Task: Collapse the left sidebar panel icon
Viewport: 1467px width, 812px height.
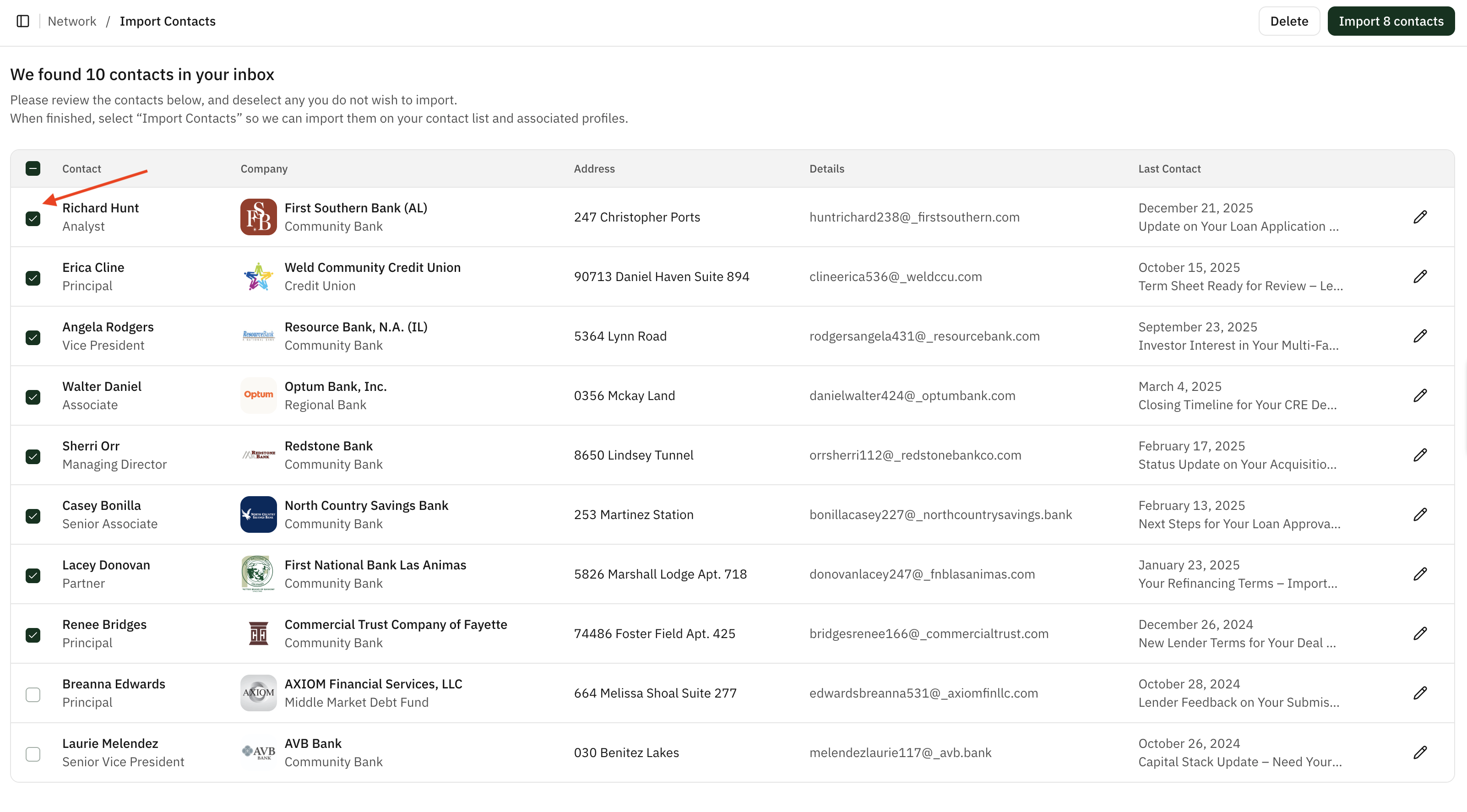Action: (23, 21)
